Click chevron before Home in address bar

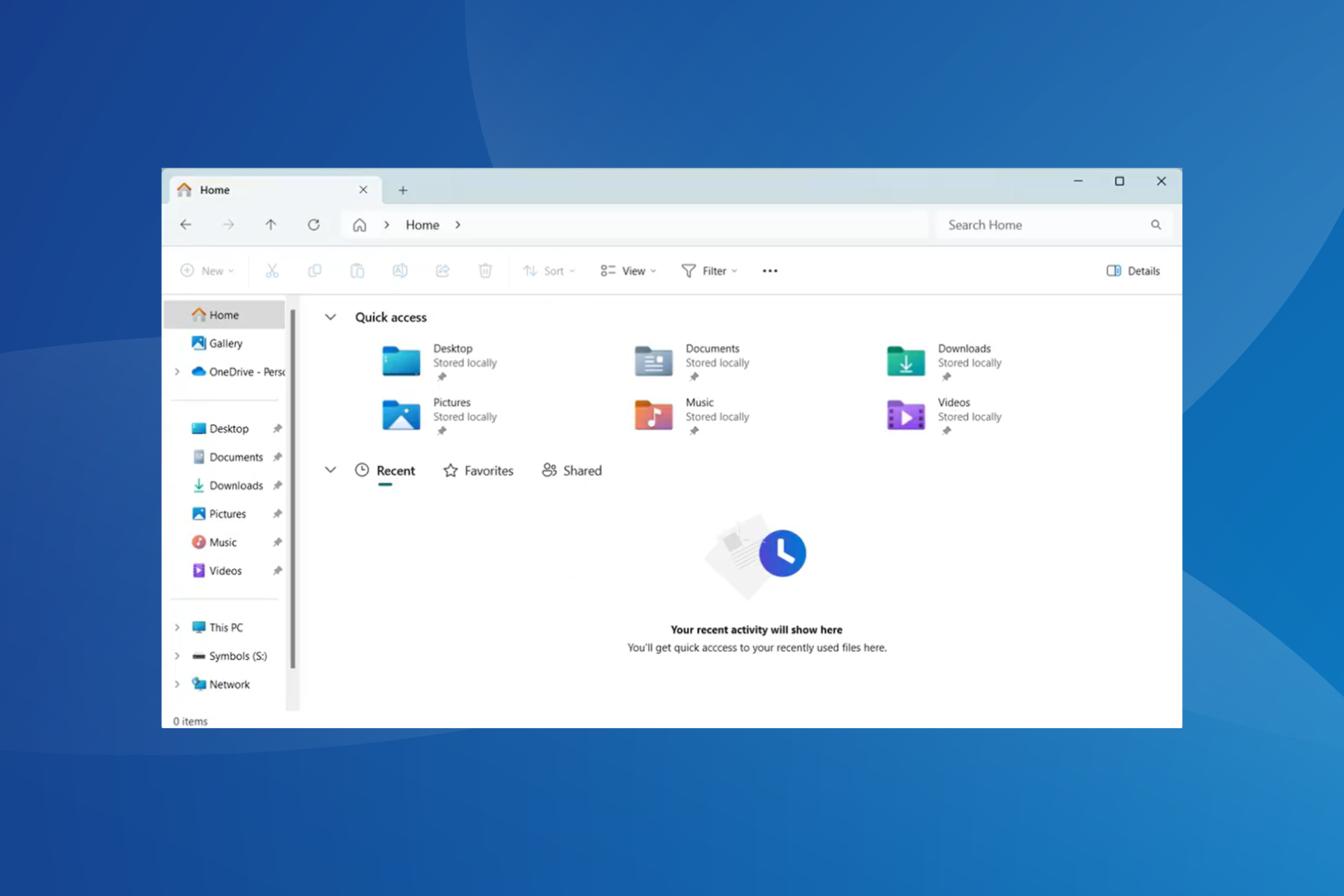click(386, 225)
